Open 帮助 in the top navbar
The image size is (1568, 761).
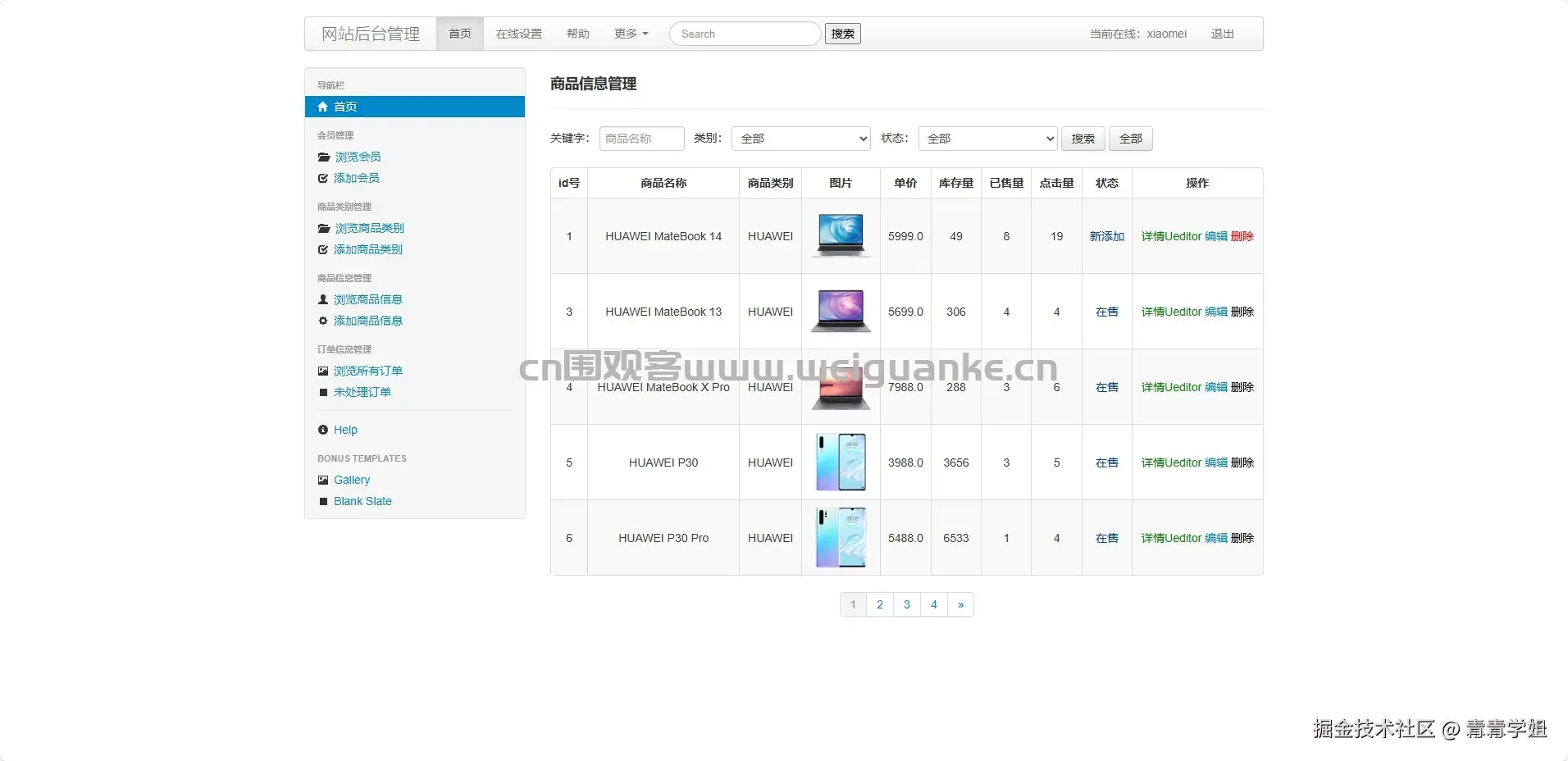[578, 34]
